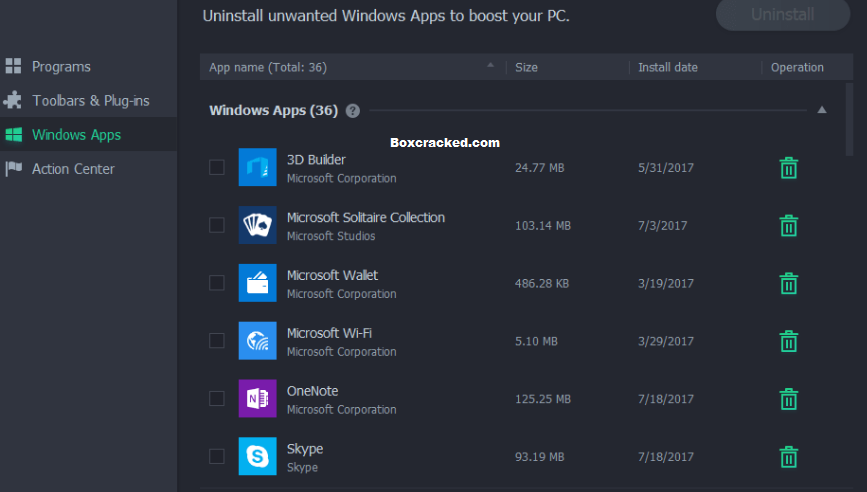Select Windows Apps in the sidebar
Image resolution: width=867 pixels, height=492 pixels.
coord(88,134)
